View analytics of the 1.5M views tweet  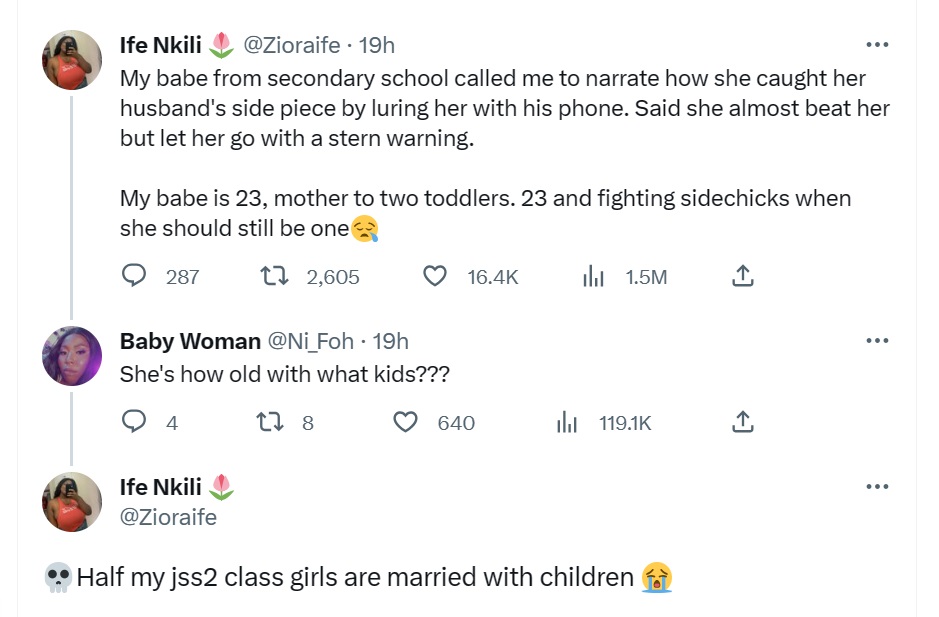pyautogui.click(x=594, y=276)
